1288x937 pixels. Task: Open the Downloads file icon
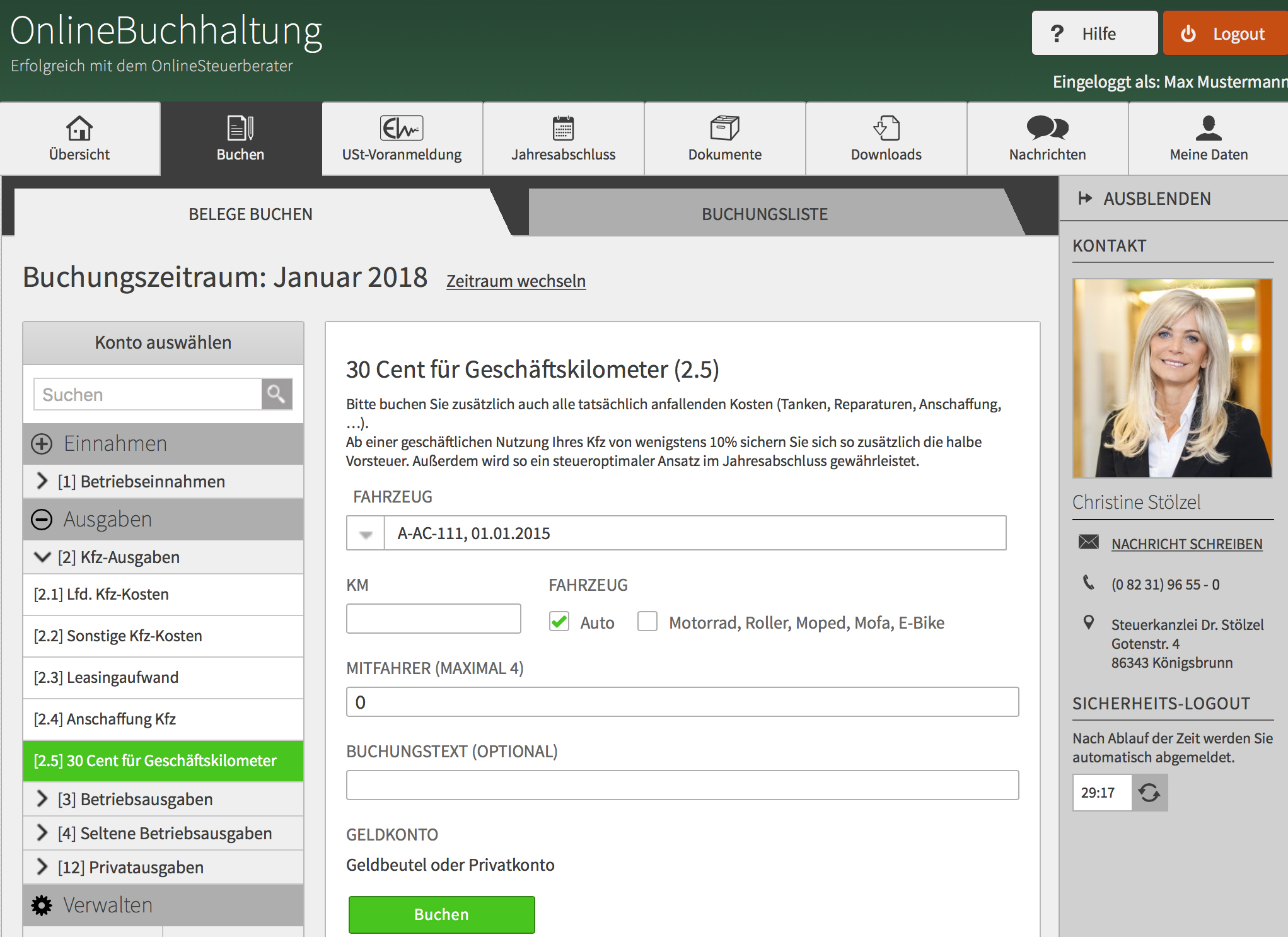(x=886, y=128)
